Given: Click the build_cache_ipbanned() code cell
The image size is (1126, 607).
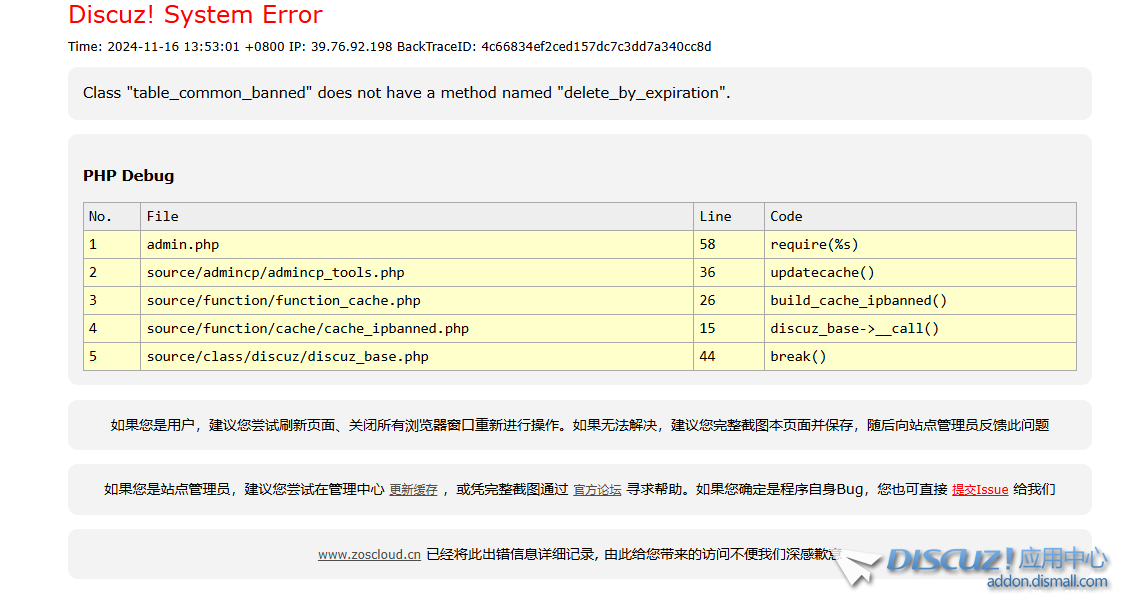Looking at the screenshot, I should [x=858, y=300].
